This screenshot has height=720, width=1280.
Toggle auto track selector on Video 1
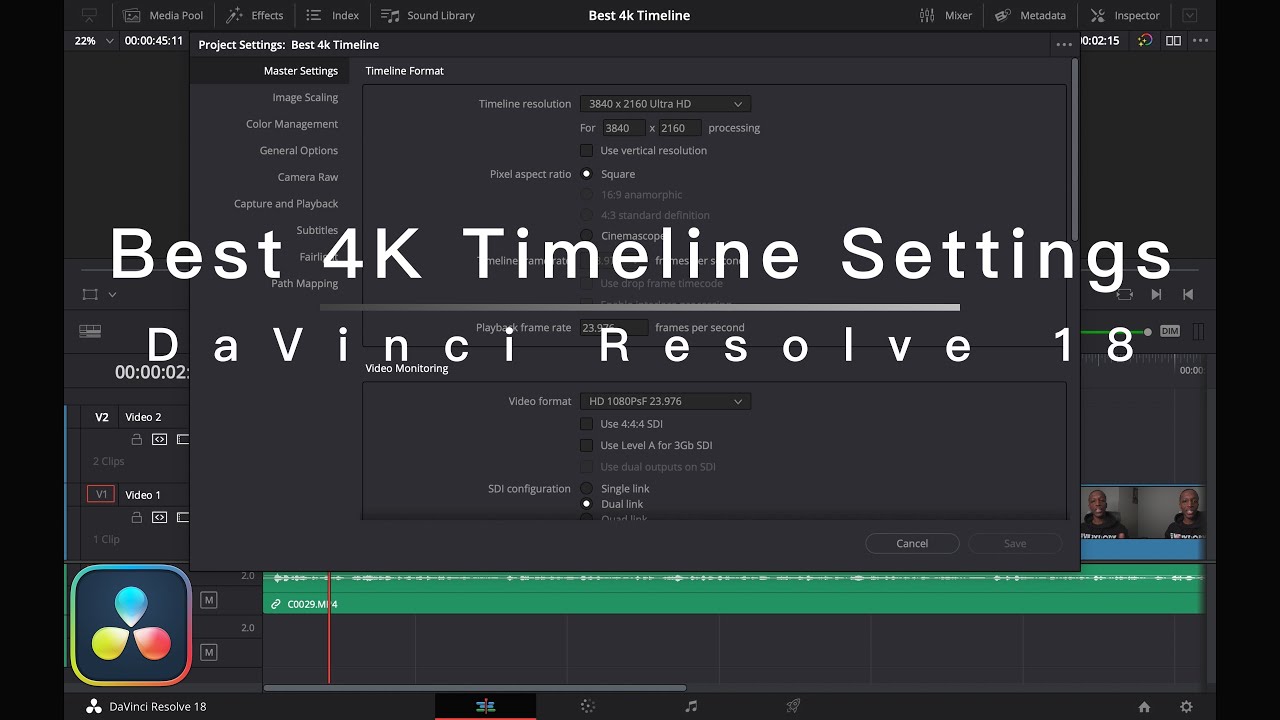[159, 517]
